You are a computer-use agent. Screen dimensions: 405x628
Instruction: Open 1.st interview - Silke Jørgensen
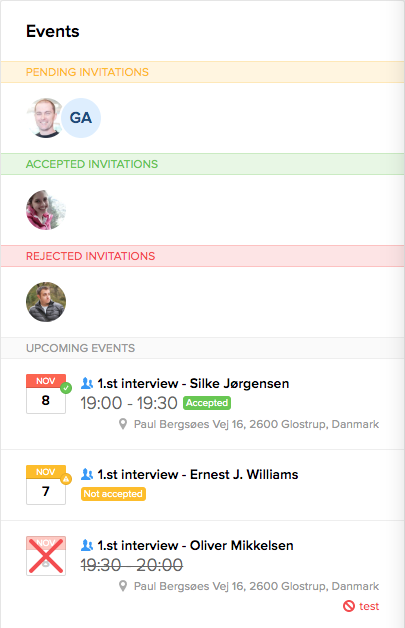pos(193,383)
